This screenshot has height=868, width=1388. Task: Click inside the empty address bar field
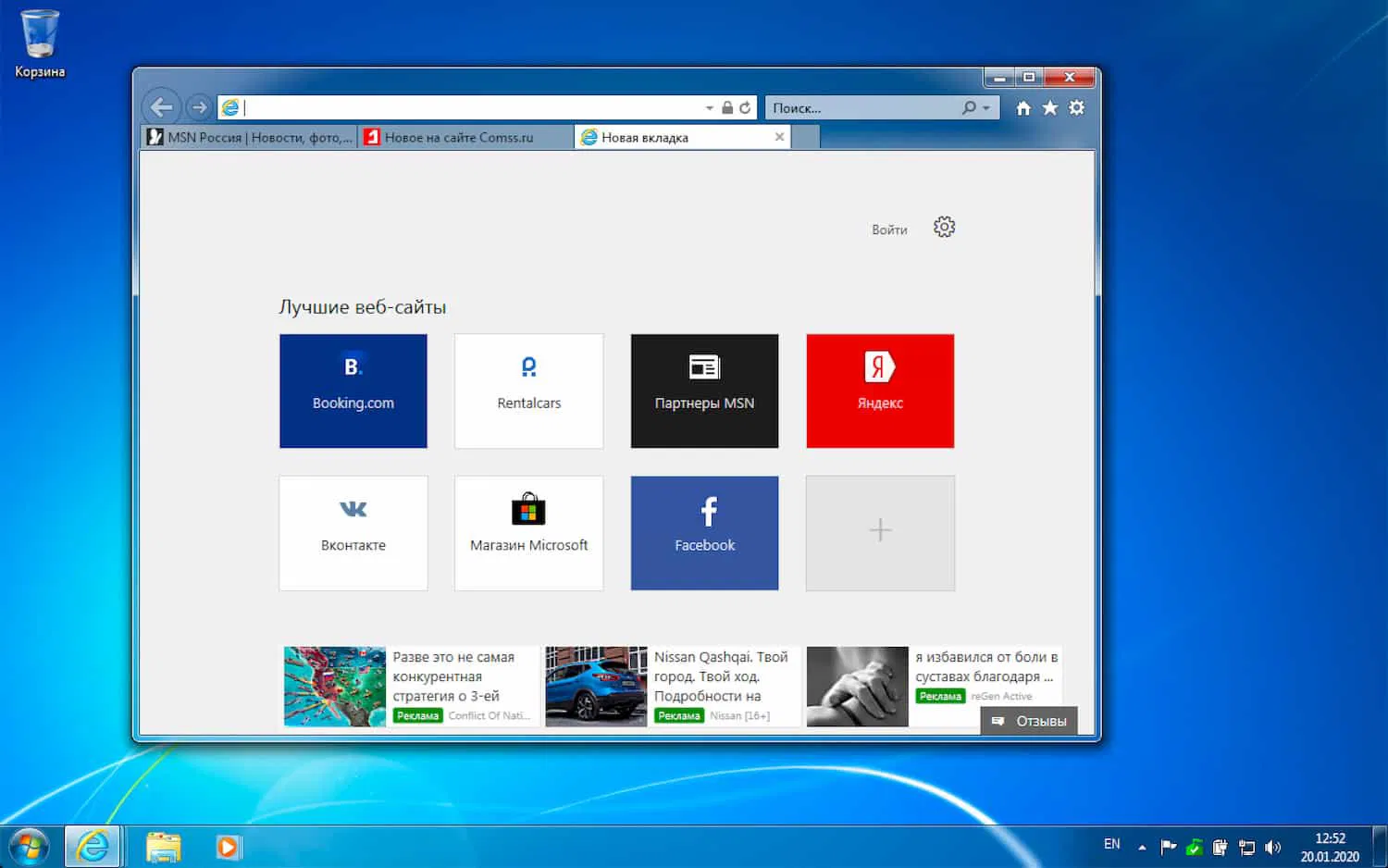pos(416,106)
